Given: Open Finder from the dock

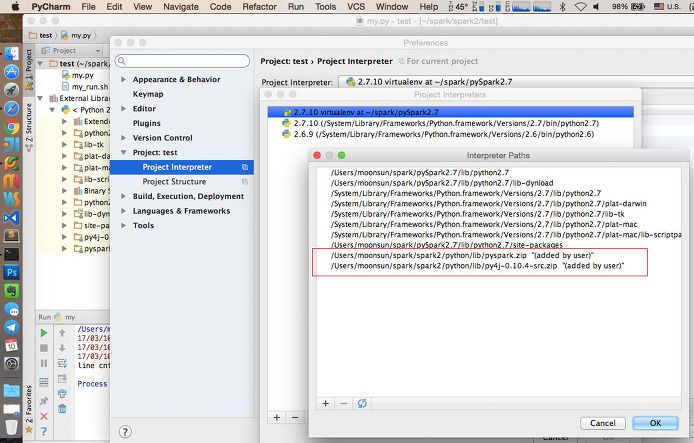Looking at the screenshot, I should coord(12,54).
